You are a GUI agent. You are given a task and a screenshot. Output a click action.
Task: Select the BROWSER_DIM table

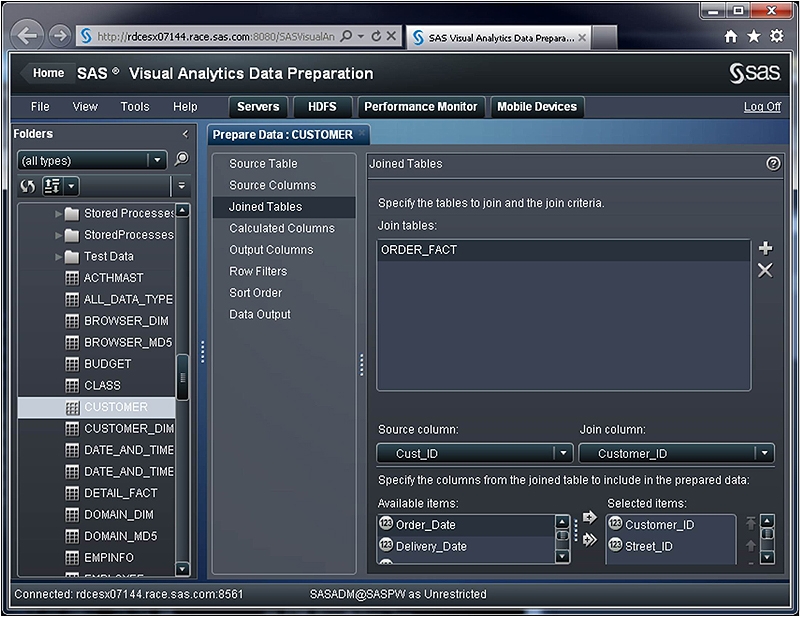click(126, 321)
